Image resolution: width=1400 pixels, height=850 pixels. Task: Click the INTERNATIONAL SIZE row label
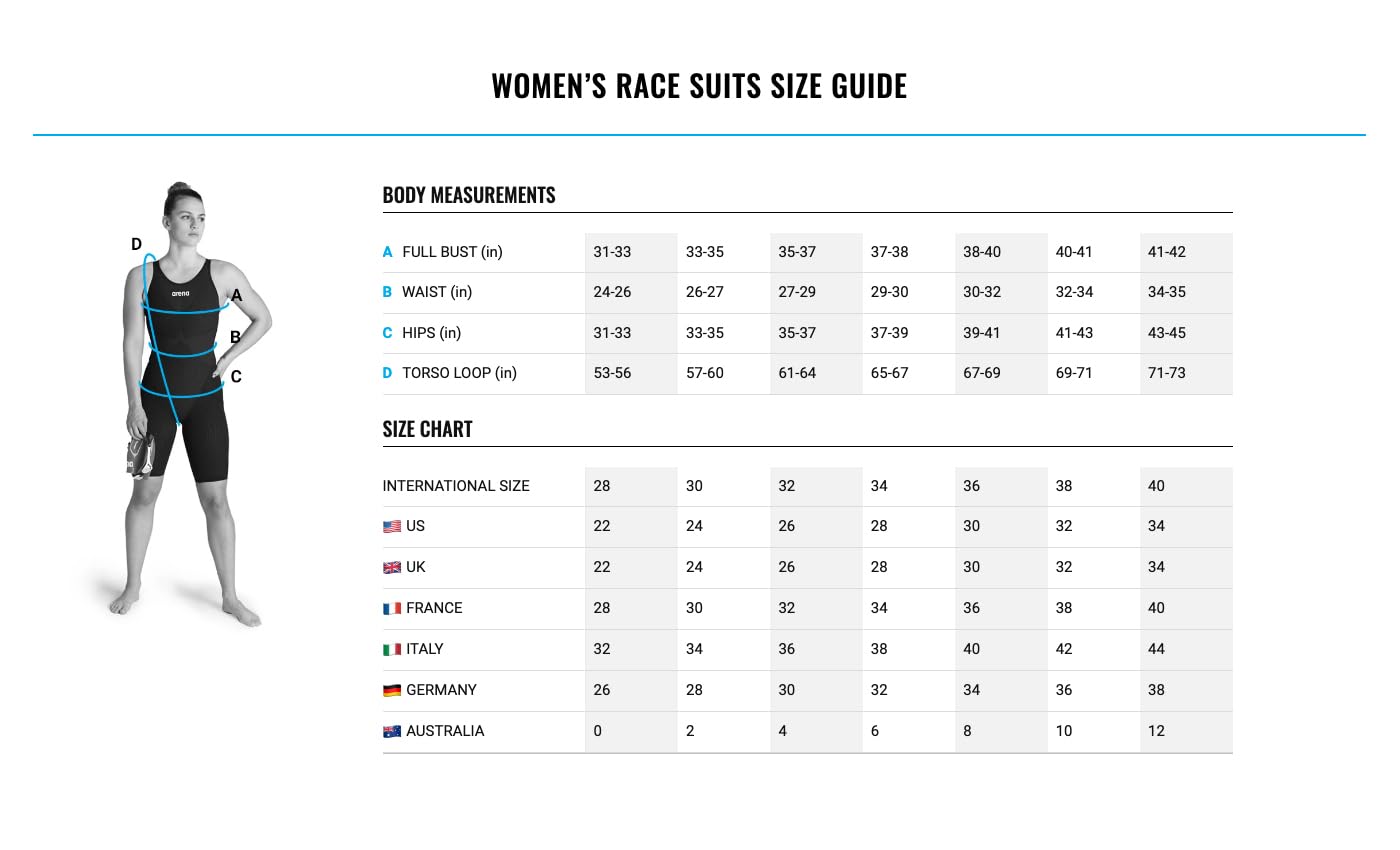coord(456,486)
